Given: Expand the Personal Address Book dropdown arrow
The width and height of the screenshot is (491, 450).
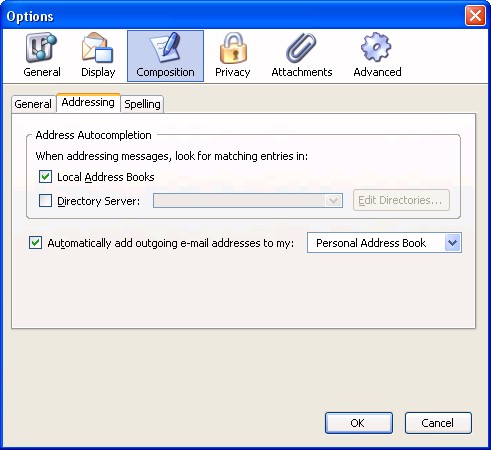Looking at the screenshot, I should pos(453,243).
